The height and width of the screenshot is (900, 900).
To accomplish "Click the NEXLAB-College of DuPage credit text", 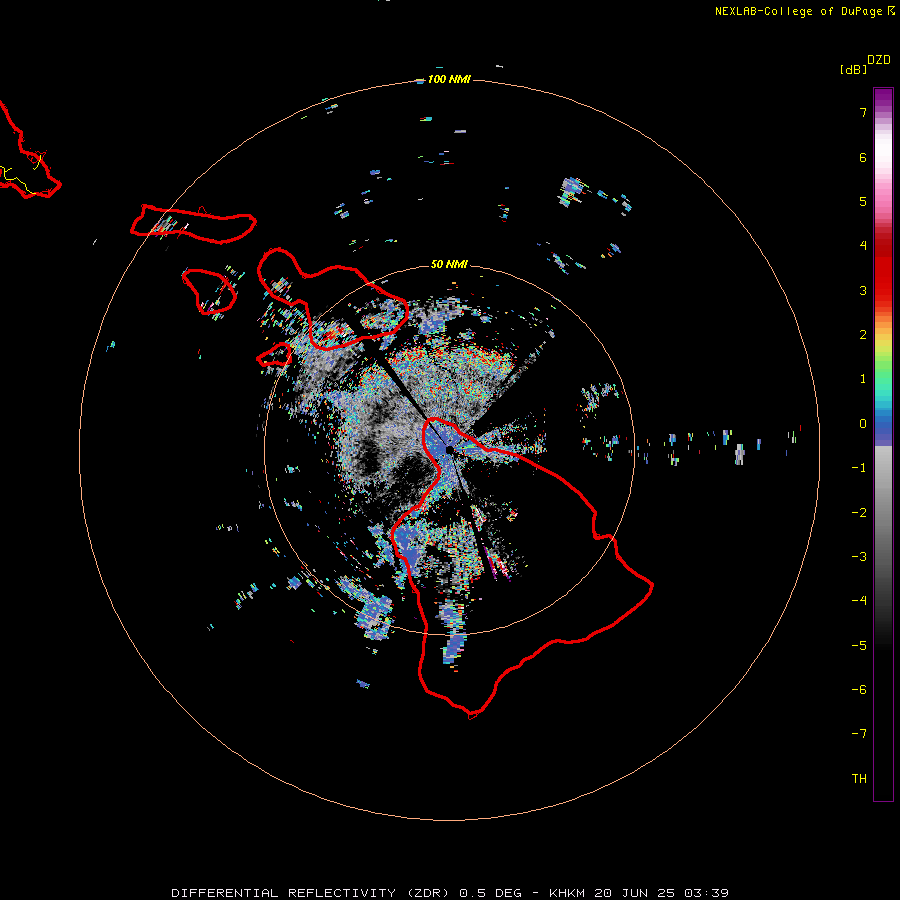I will pos(798,11).
